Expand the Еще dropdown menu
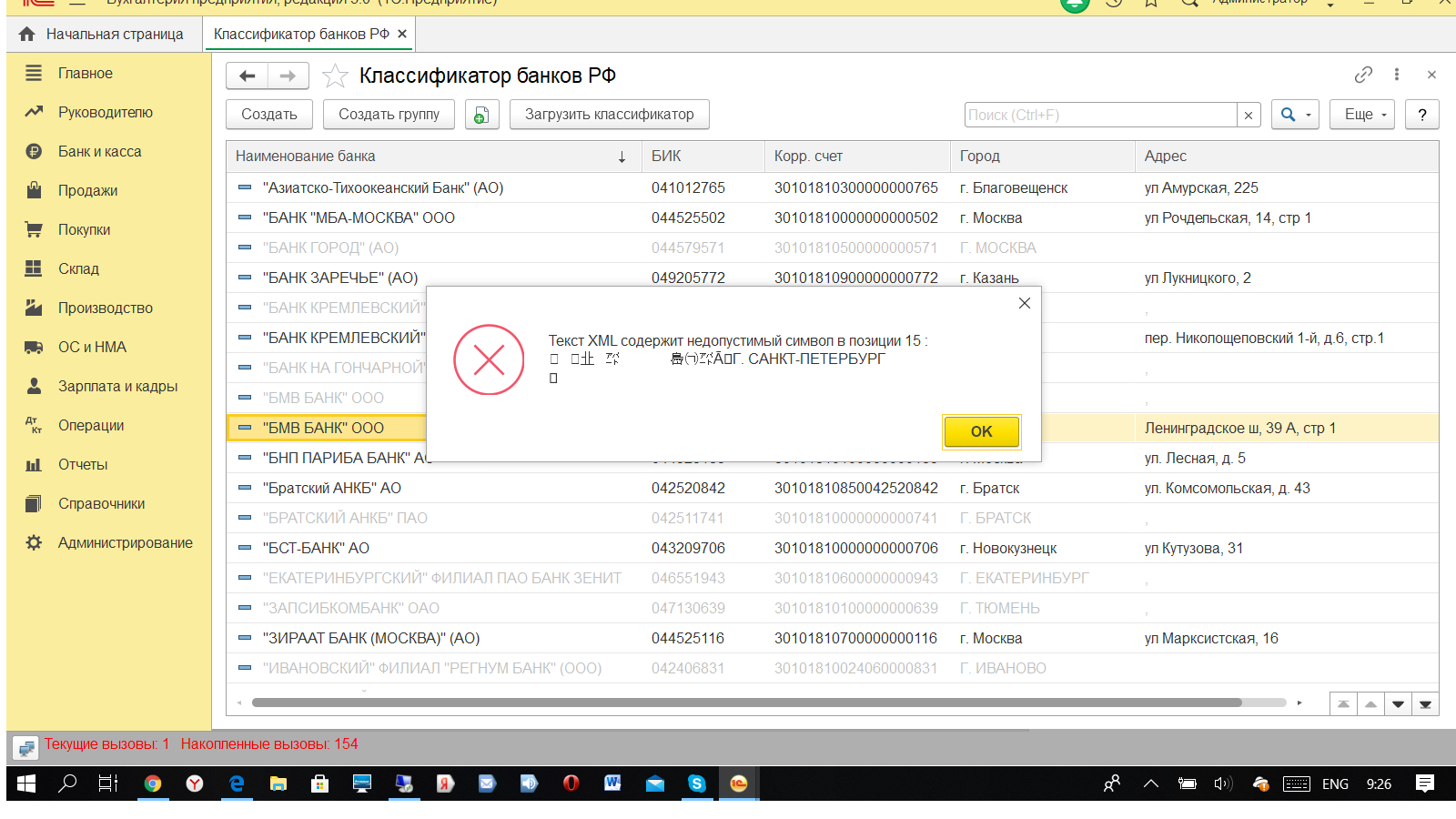The height and width of the screenshot is (819, 1456). [x=1361, y=115]
